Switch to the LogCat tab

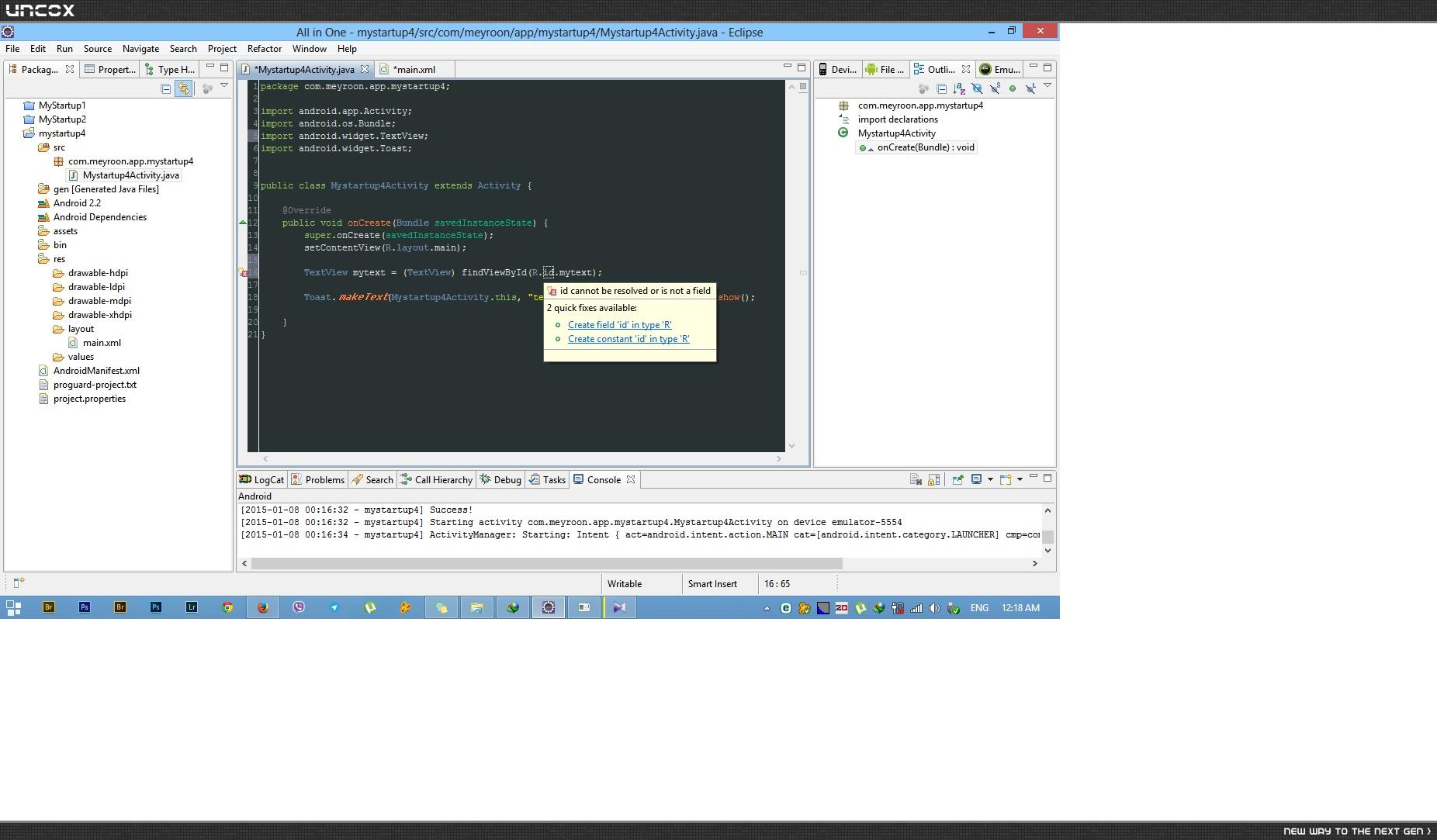pos(261,480)
